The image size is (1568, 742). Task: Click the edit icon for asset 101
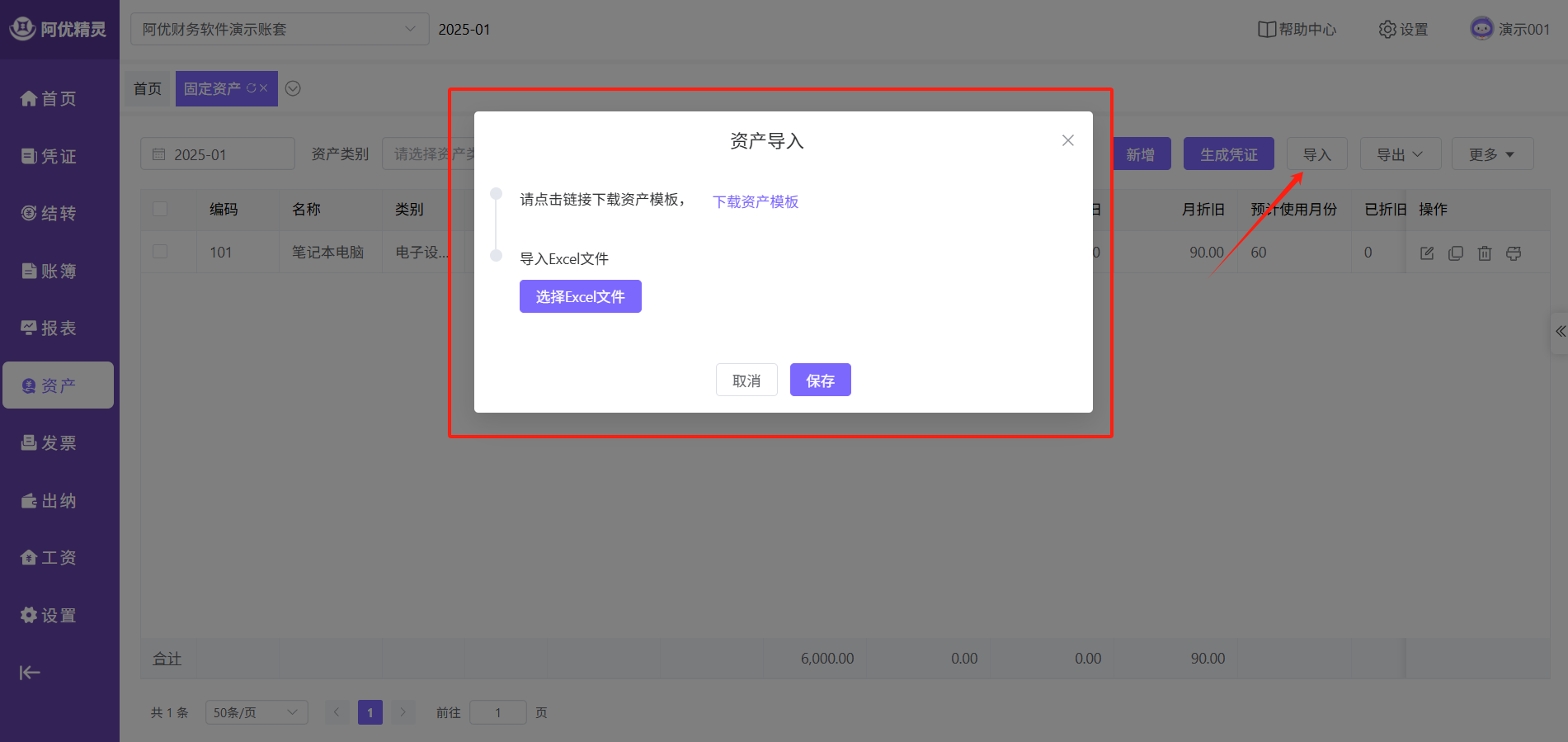point(1427,253)
